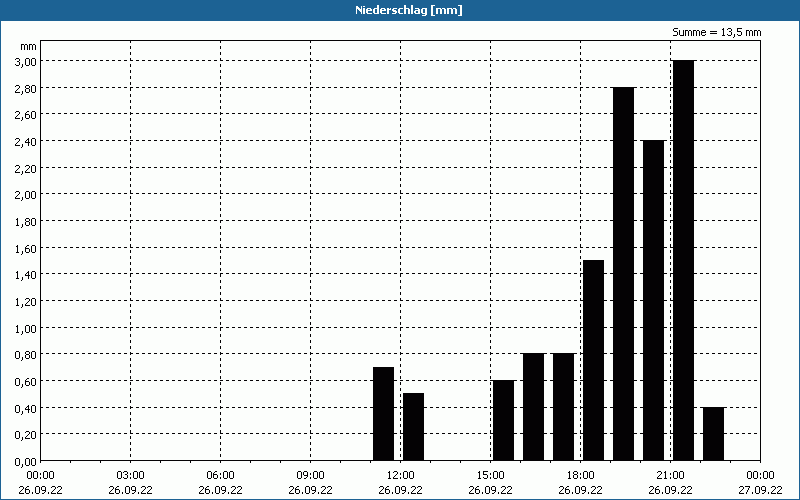The width and height of the screenshot is (800, 500).
Task: Click the 26.09.22 date under 12:00
Action: pos(401,490)
